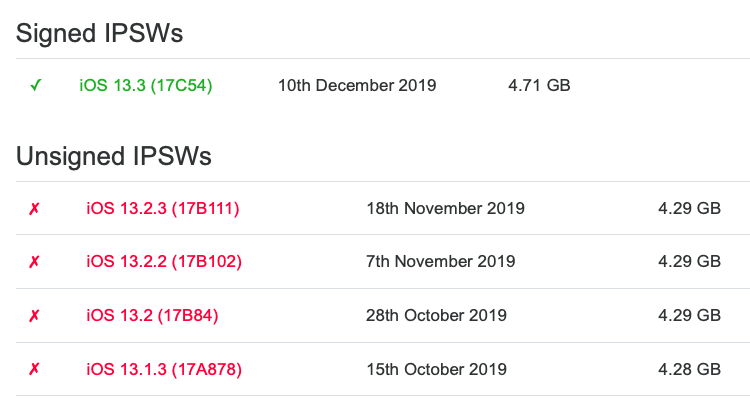Click the Signed IPSWs heading
The image size is (750, 403).
coord(100,33)
